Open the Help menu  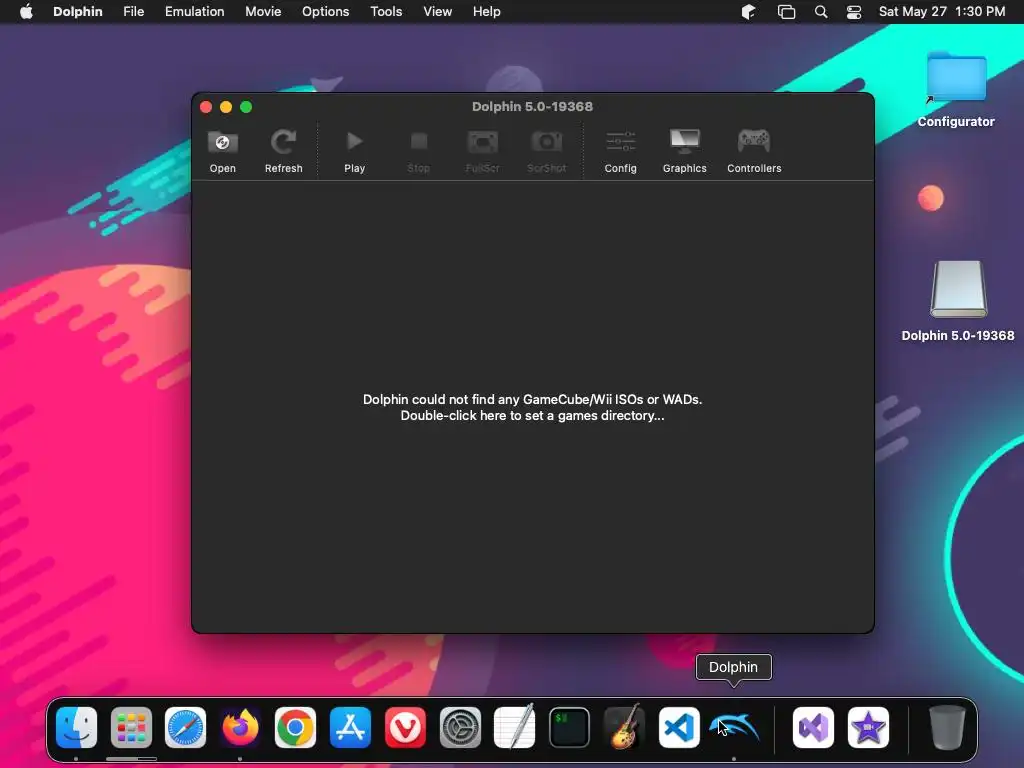[x=487, y=12]
